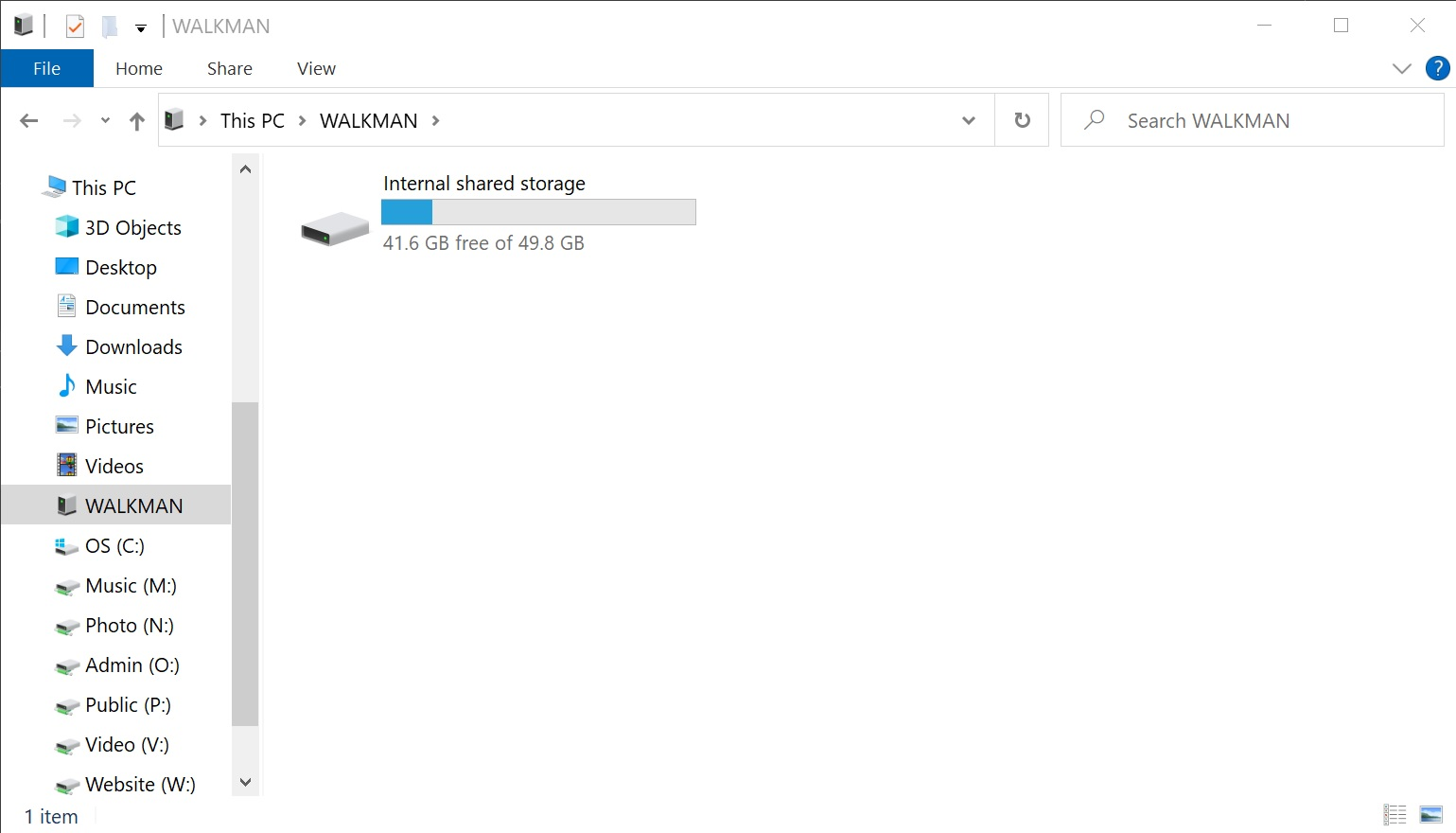Open Videos in the navigation pane
1456x833 pixels.
coord(114,466)
